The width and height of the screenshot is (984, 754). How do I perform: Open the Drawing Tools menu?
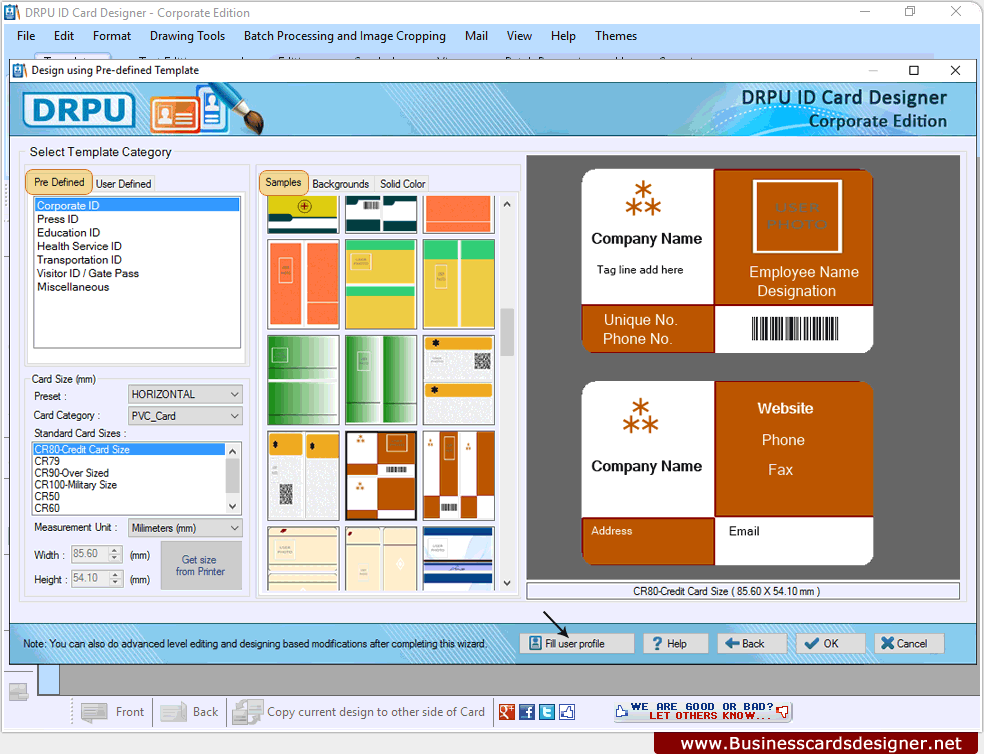tap(187, 36)
